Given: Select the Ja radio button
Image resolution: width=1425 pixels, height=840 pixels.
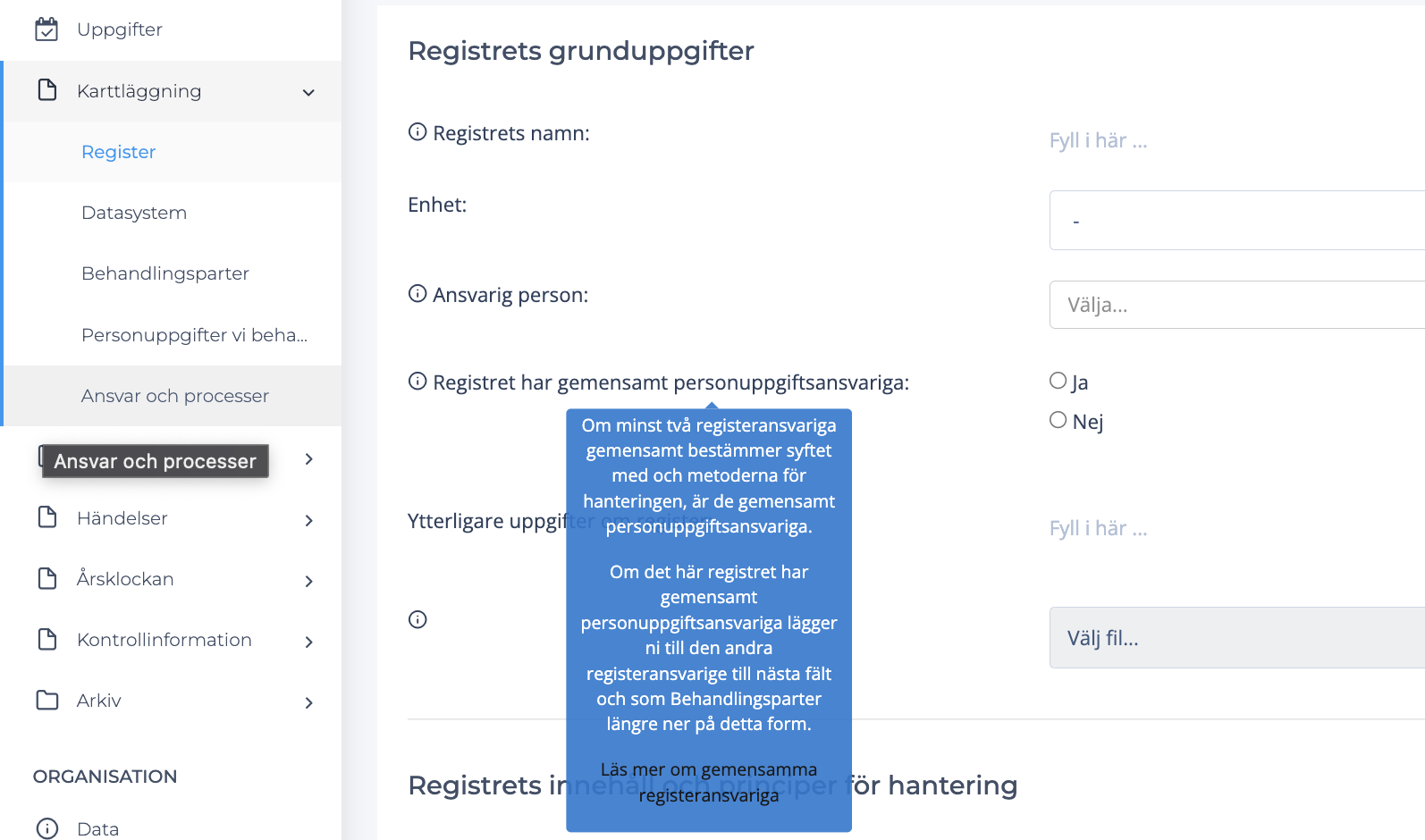Looking at the screenshot, I should [x=1058, y=382].
